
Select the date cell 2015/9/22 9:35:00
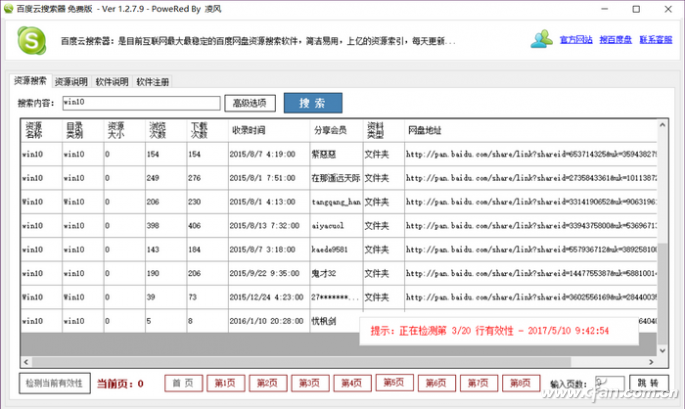pos(269,273)
